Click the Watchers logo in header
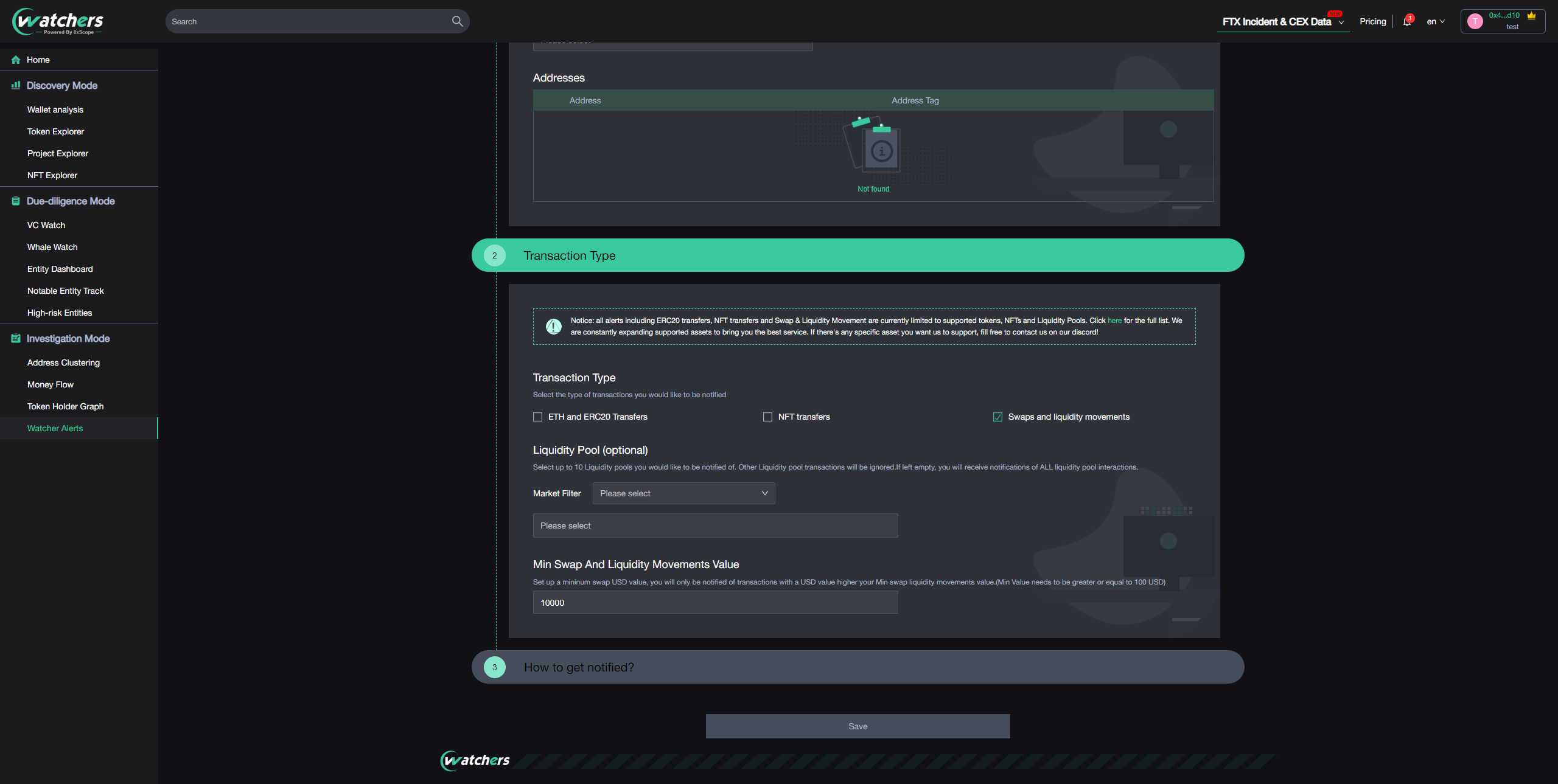1558x784 pixels. click(58, 21)
